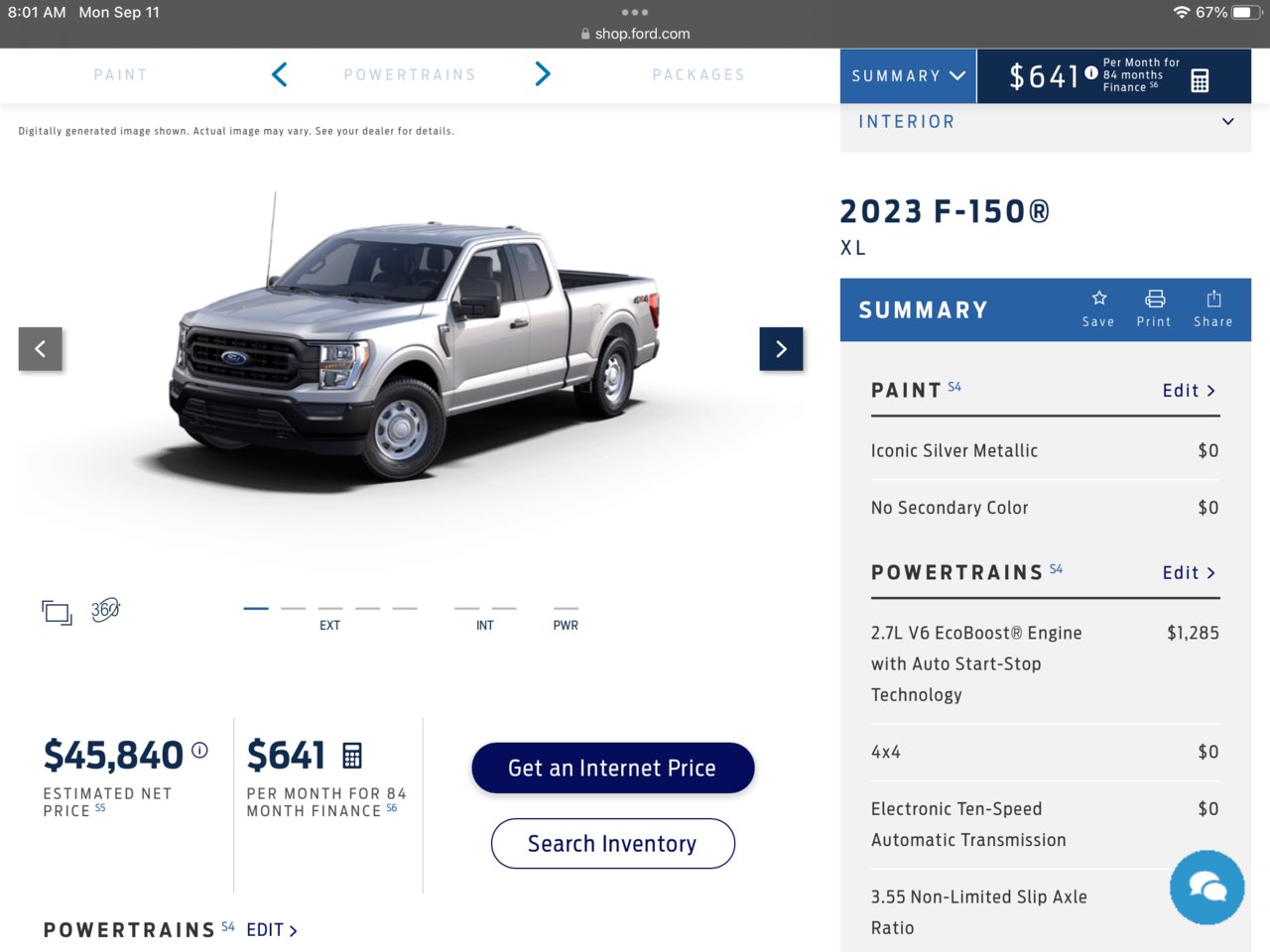Save the build with the star icon
The height and width of the screenshot is (952, 1270).
click(x=1098, y=308)
